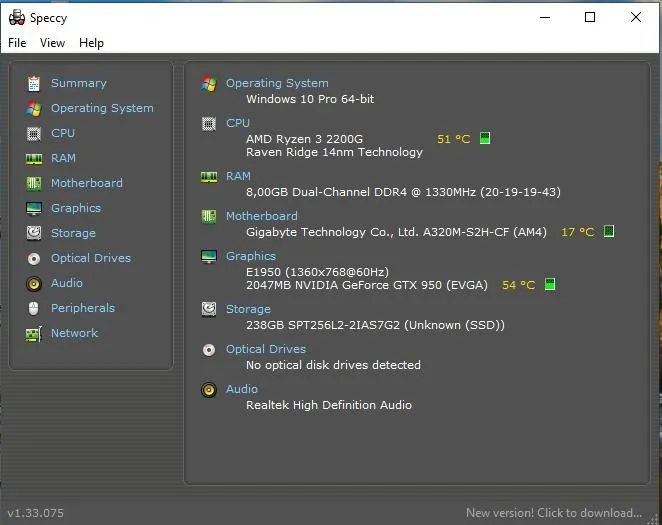
Task: Click the 'E1950 (1360x768@60Hz)' monitor line
Action: (x=317, y=272)
